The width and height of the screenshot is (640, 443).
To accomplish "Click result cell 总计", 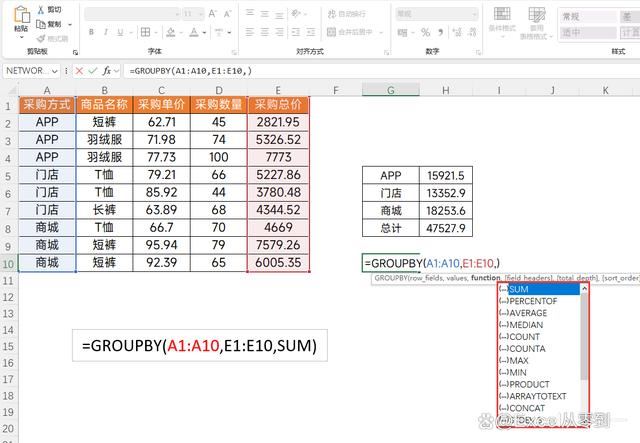I will [391, 228].
